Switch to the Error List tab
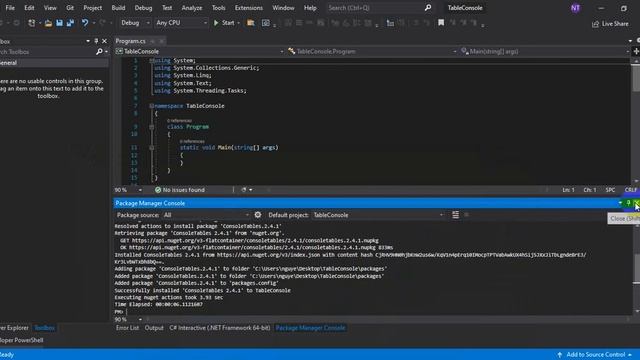 pos(127,328)
